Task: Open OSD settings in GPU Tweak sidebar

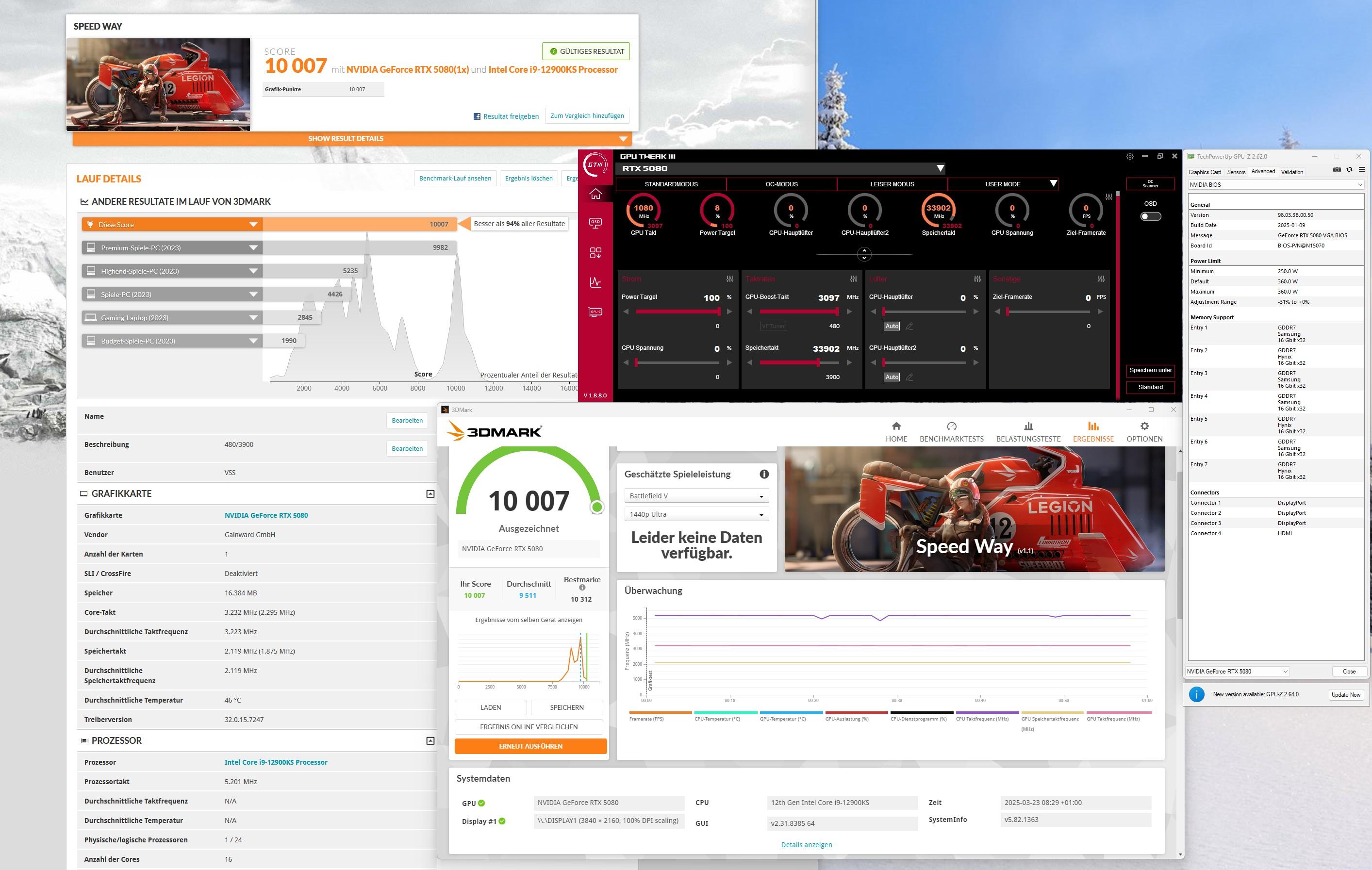Action: 595,223
